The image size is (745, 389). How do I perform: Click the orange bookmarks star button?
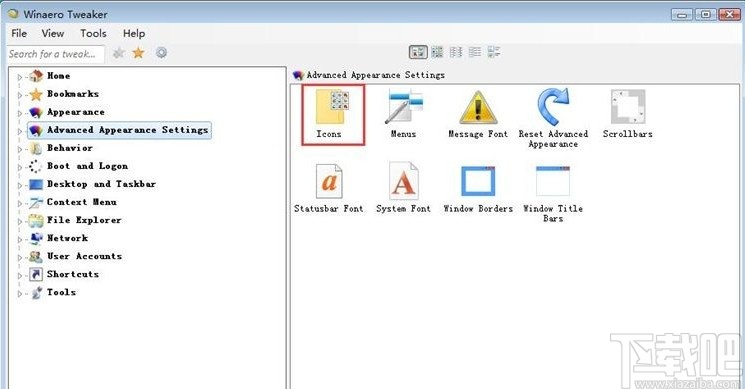click(138, 53)
